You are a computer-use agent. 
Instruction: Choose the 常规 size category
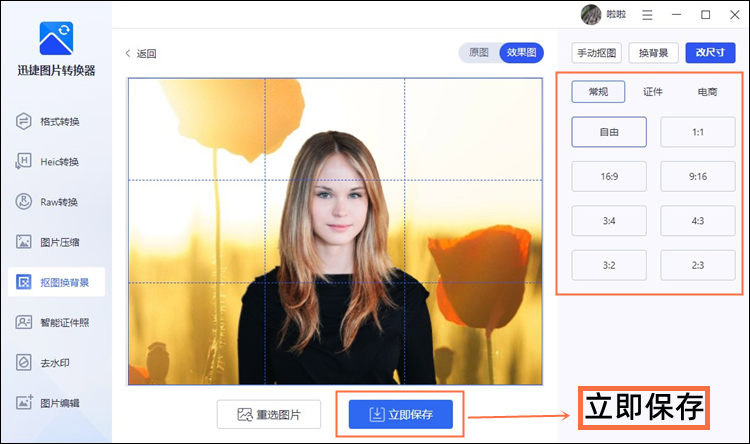pyautogui.click(x=598, y=92)
